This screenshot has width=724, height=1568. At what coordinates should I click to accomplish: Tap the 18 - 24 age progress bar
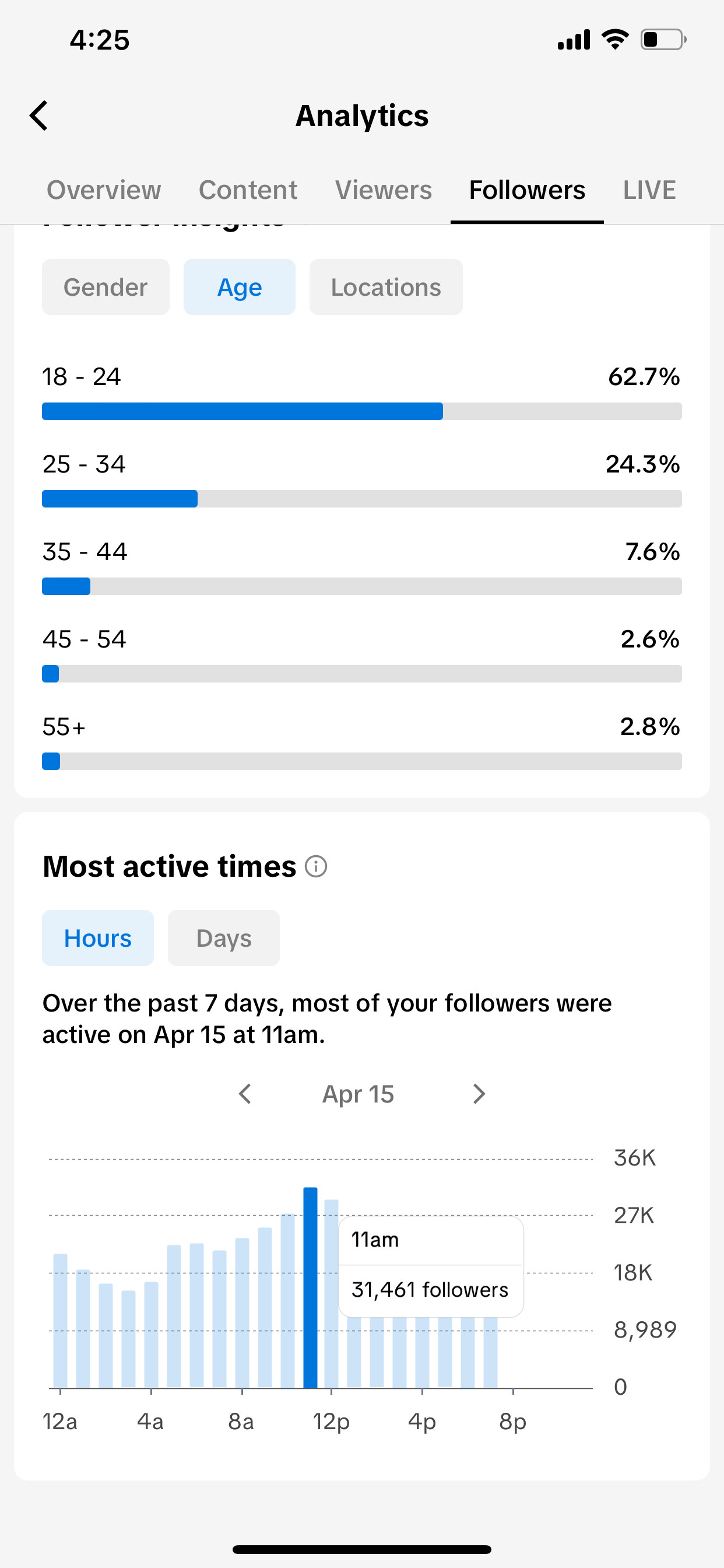362,411
